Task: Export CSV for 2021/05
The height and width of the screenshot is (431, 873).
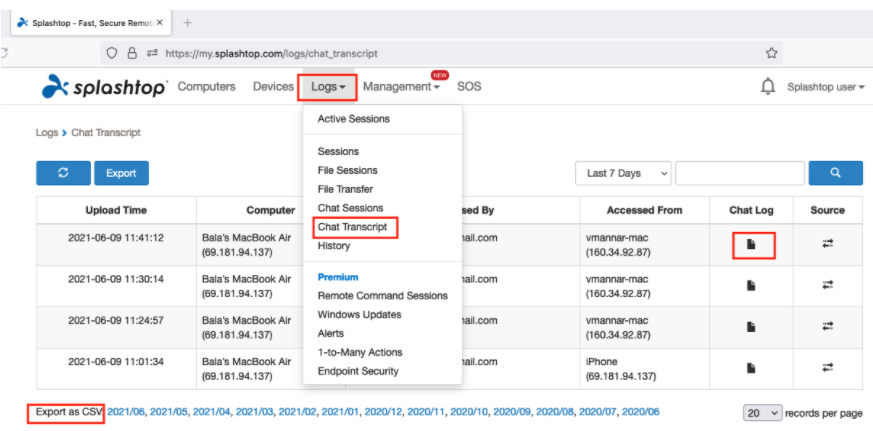Action: tap(169, 413)
